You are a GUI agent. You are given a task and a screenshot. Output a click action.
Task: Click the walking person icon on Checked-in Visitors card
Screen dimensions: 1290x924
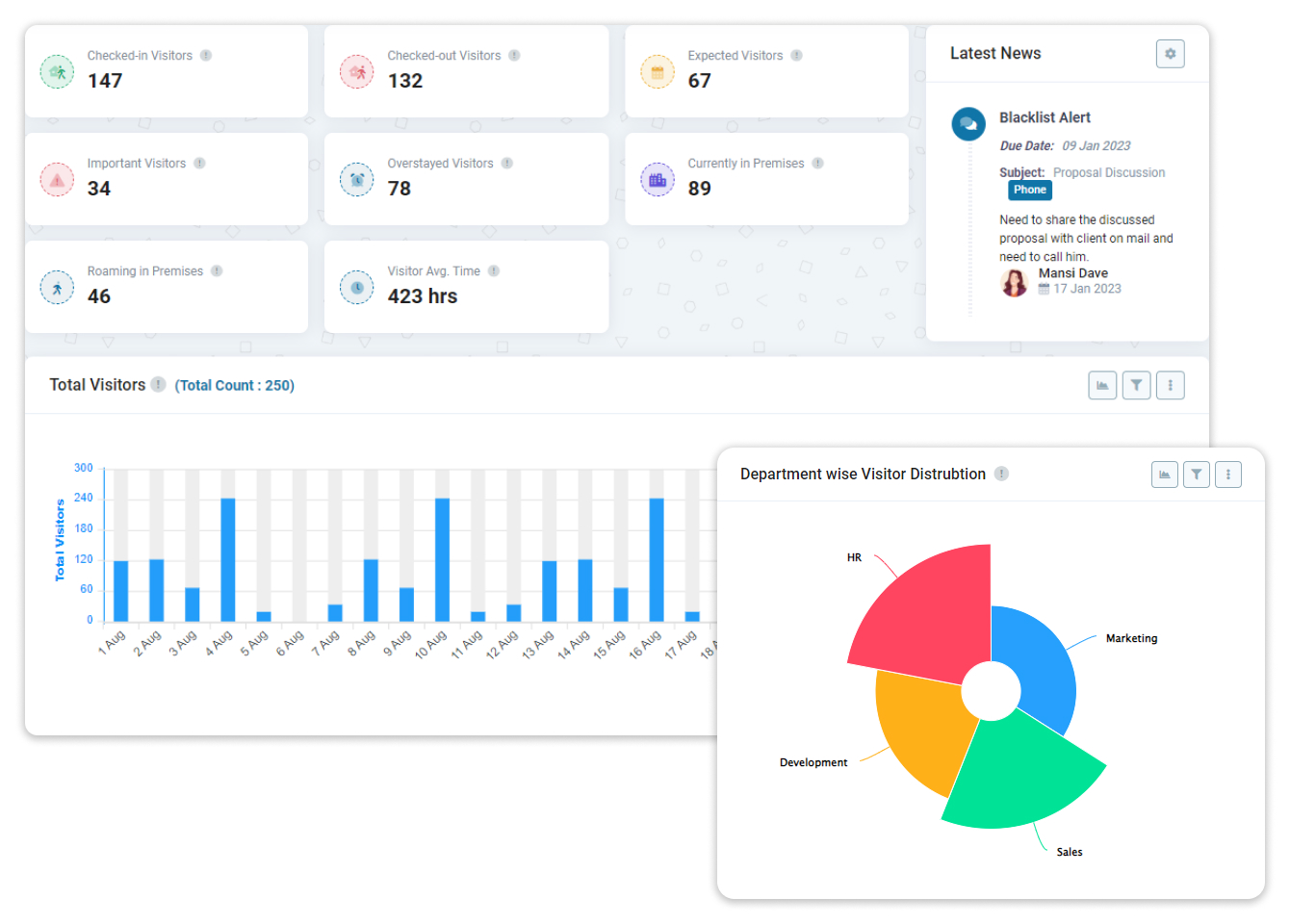click(x=57, y=71)
